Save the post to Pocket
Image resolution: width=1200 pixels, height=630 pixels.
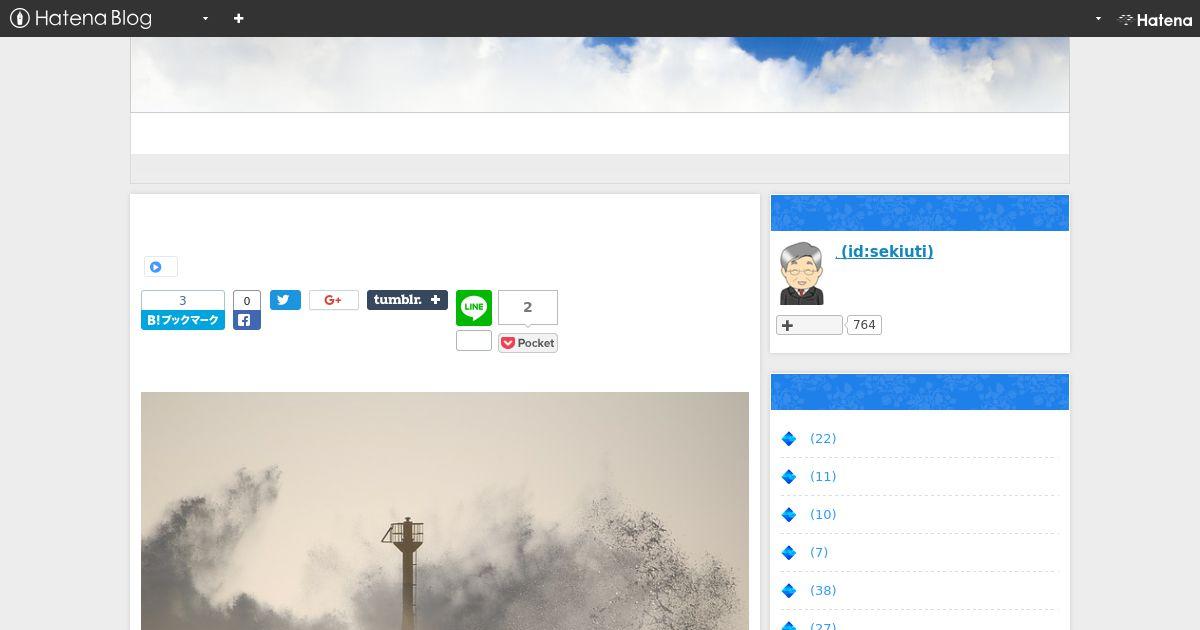[528, 343]
